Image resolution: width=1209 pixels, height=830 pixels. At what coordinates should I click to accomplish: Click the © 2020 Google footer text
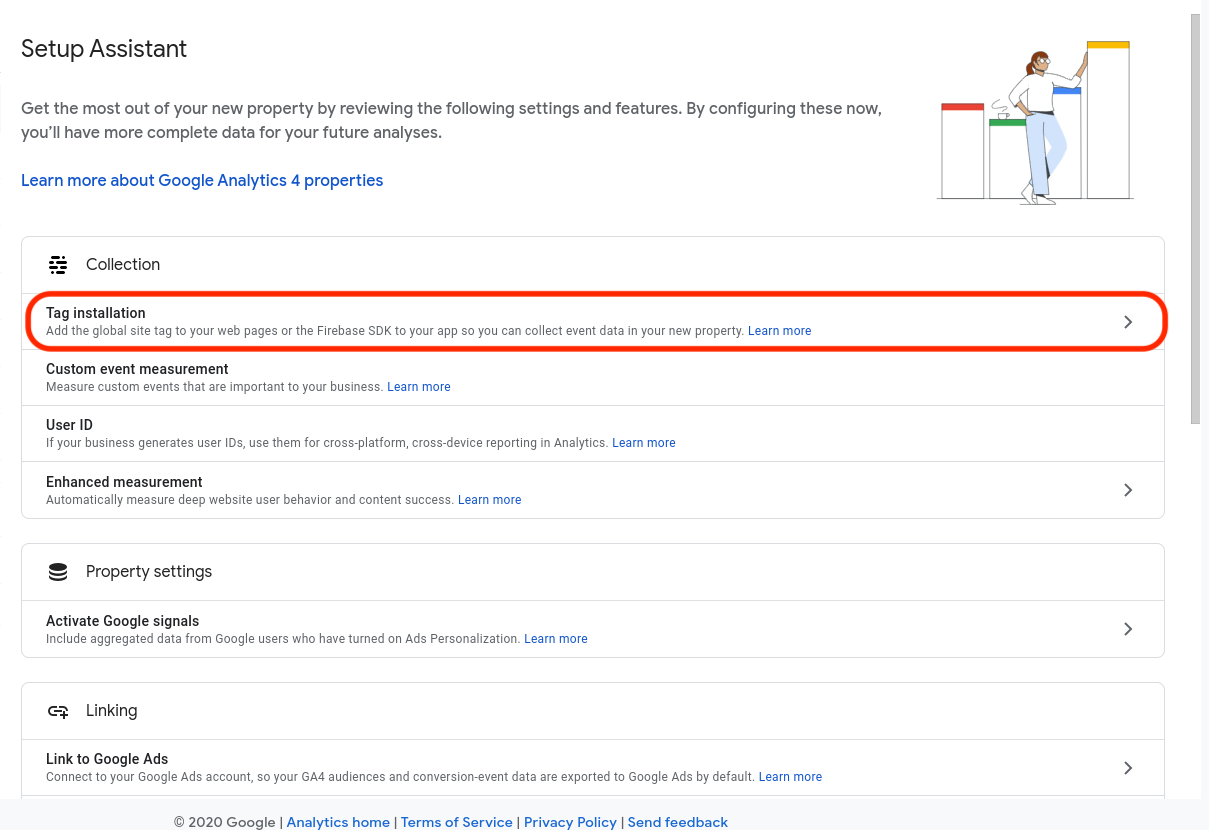pyautogui.click(x=224, y=822)
